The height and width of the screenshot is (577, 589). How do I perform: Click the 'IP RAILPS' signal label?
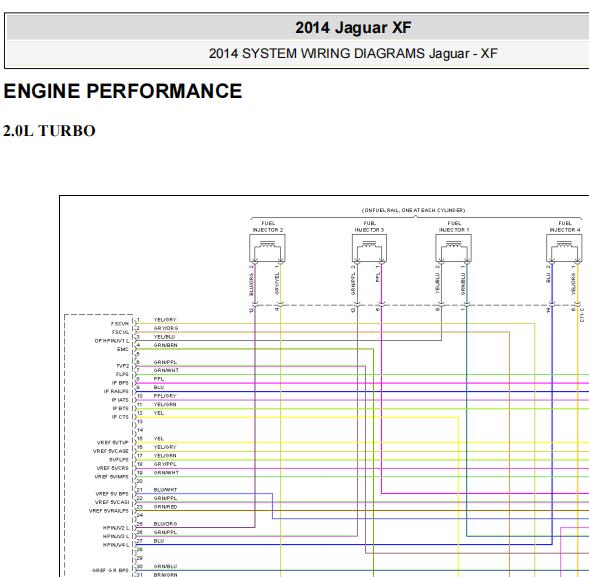pyautogui.click(x=116, y=391)
